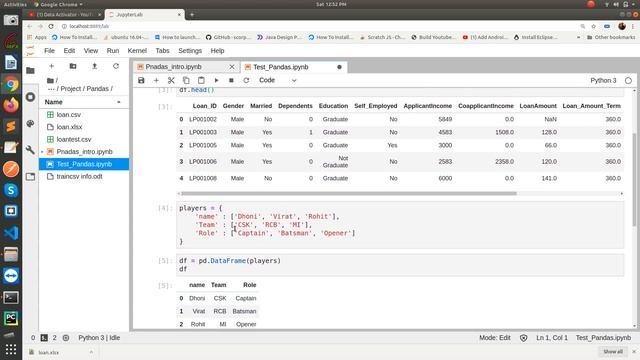640x360 pixels.
Task: Open loan.csv in the file browser
Action: tap(84, 115)
